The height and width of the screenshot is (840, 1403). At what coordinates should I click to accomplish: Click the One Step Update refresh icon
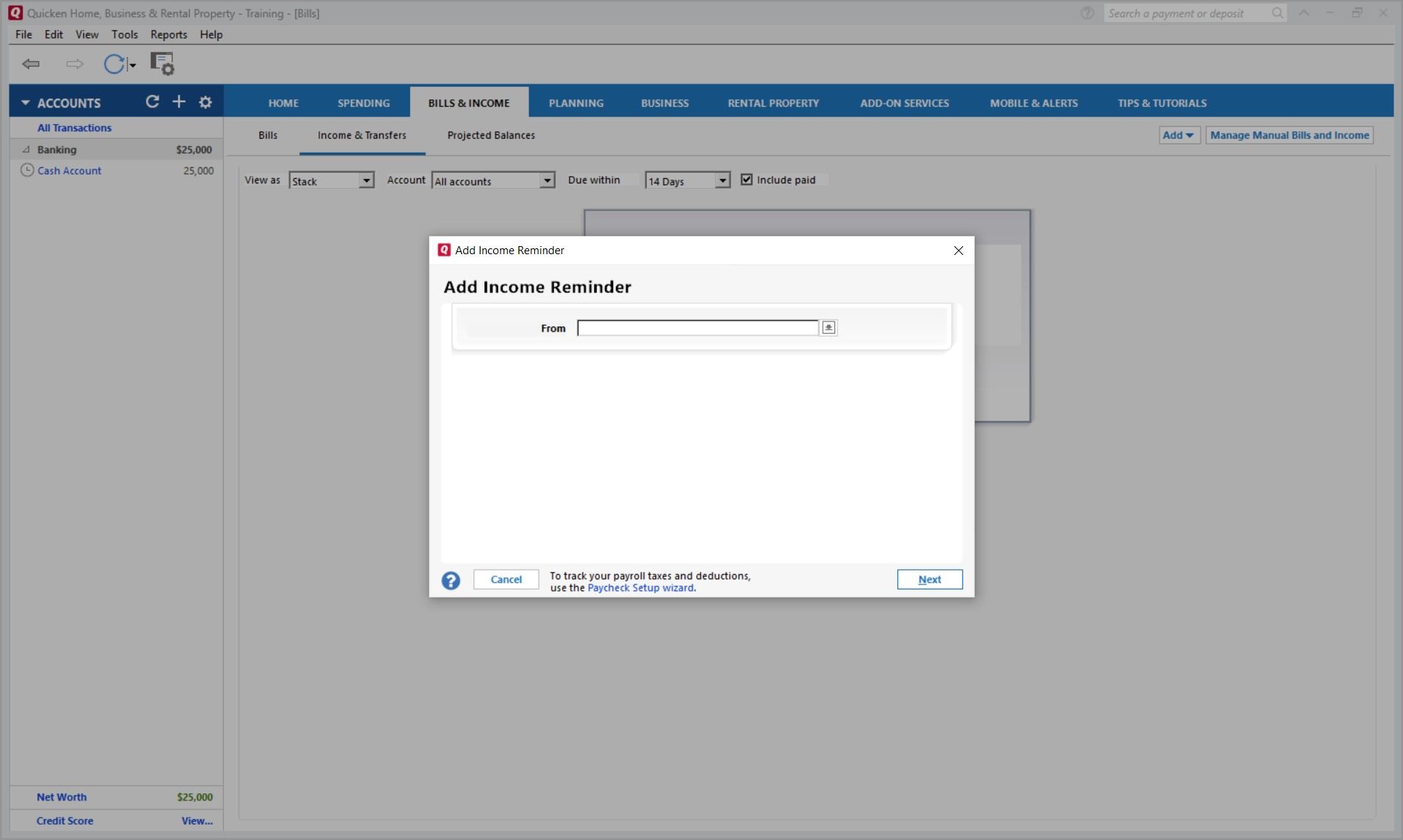click(114, 64)
